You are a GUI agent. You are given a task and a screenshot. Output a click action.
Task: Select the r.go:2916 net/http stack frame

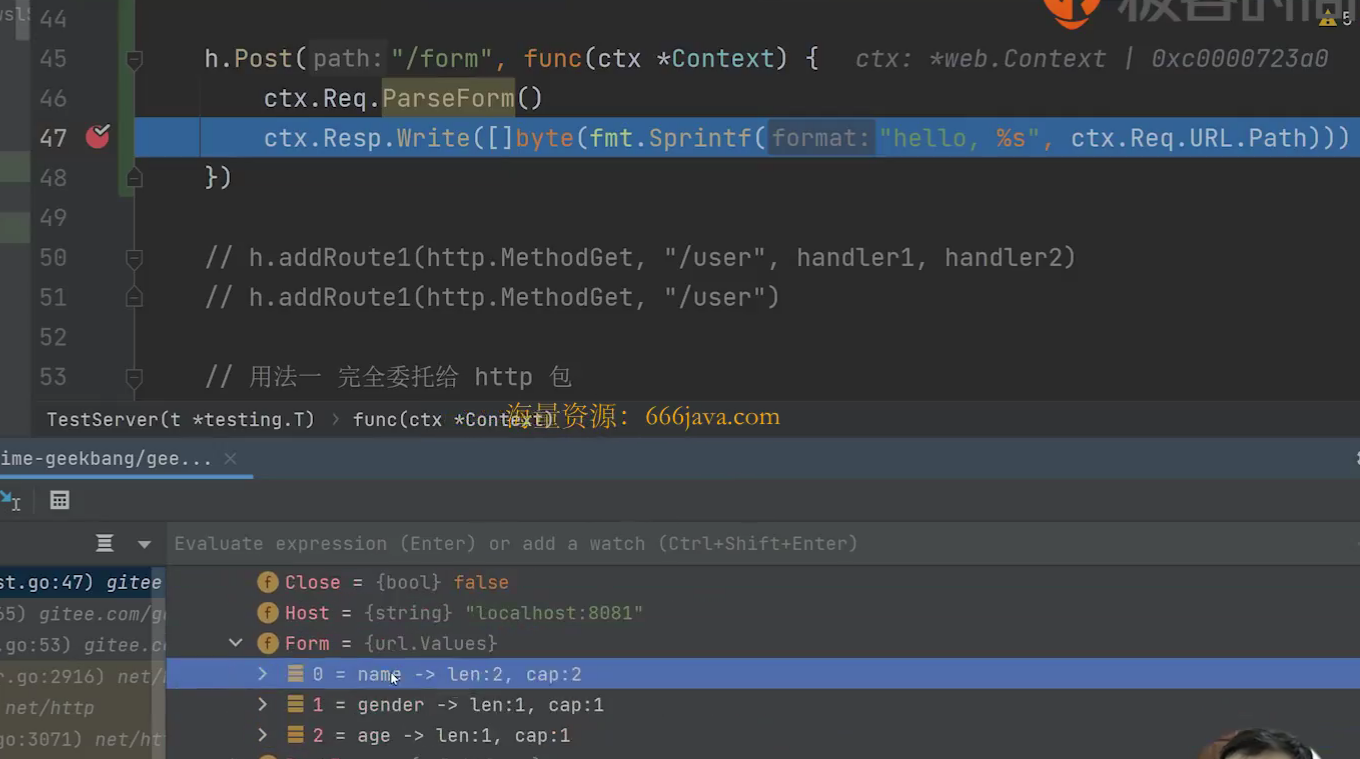(x=81, y=676)
